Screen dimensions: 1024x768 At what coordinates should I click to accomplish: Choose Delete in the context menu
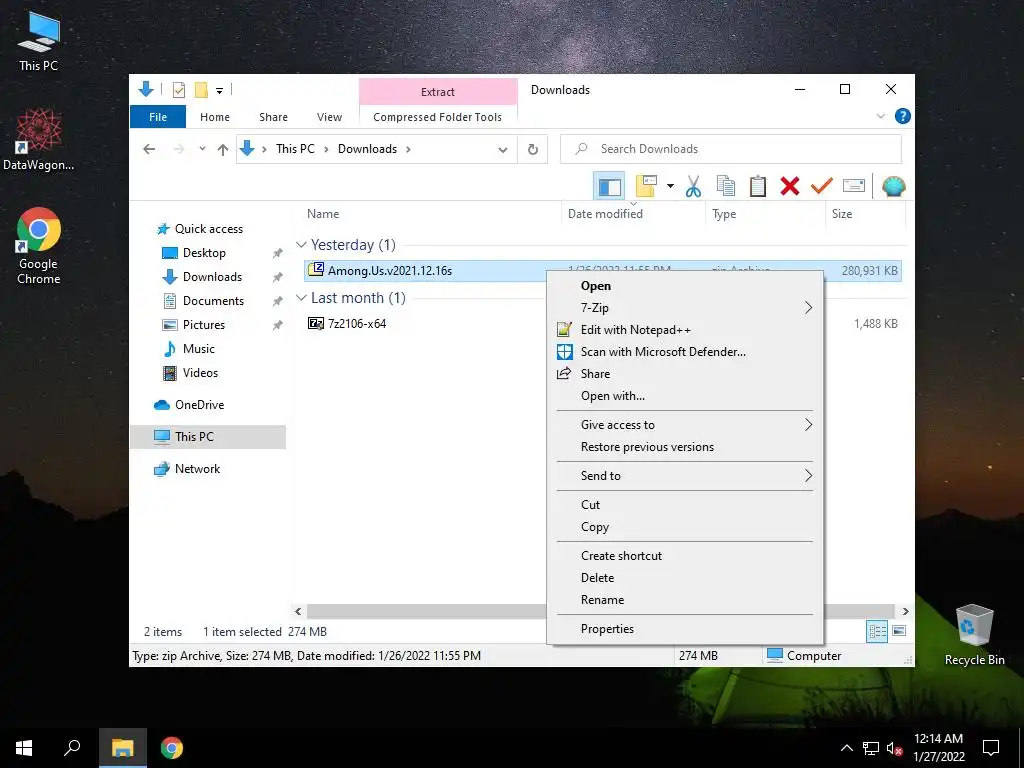point(684,577)
